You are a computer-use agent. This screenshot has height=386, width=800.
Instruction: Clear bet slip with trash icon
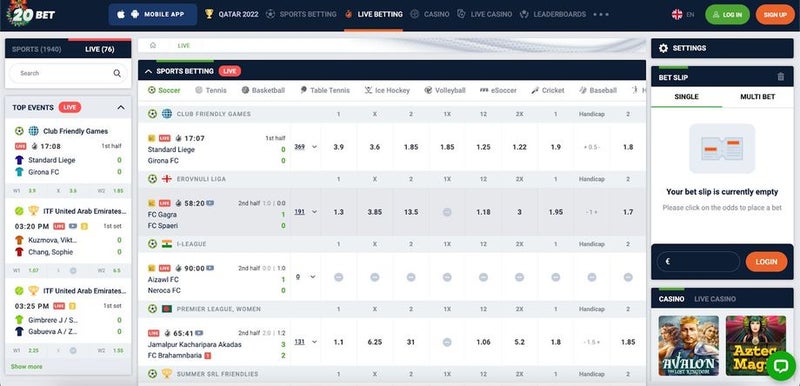[780, 77]
